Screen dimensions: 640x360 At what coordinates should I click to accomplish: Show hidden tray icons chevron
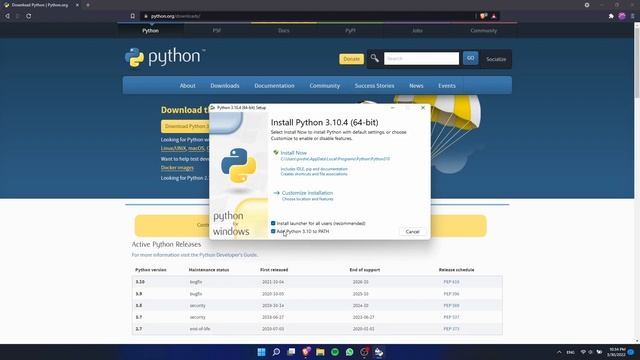pyautogui.click(x=559, y=352)
